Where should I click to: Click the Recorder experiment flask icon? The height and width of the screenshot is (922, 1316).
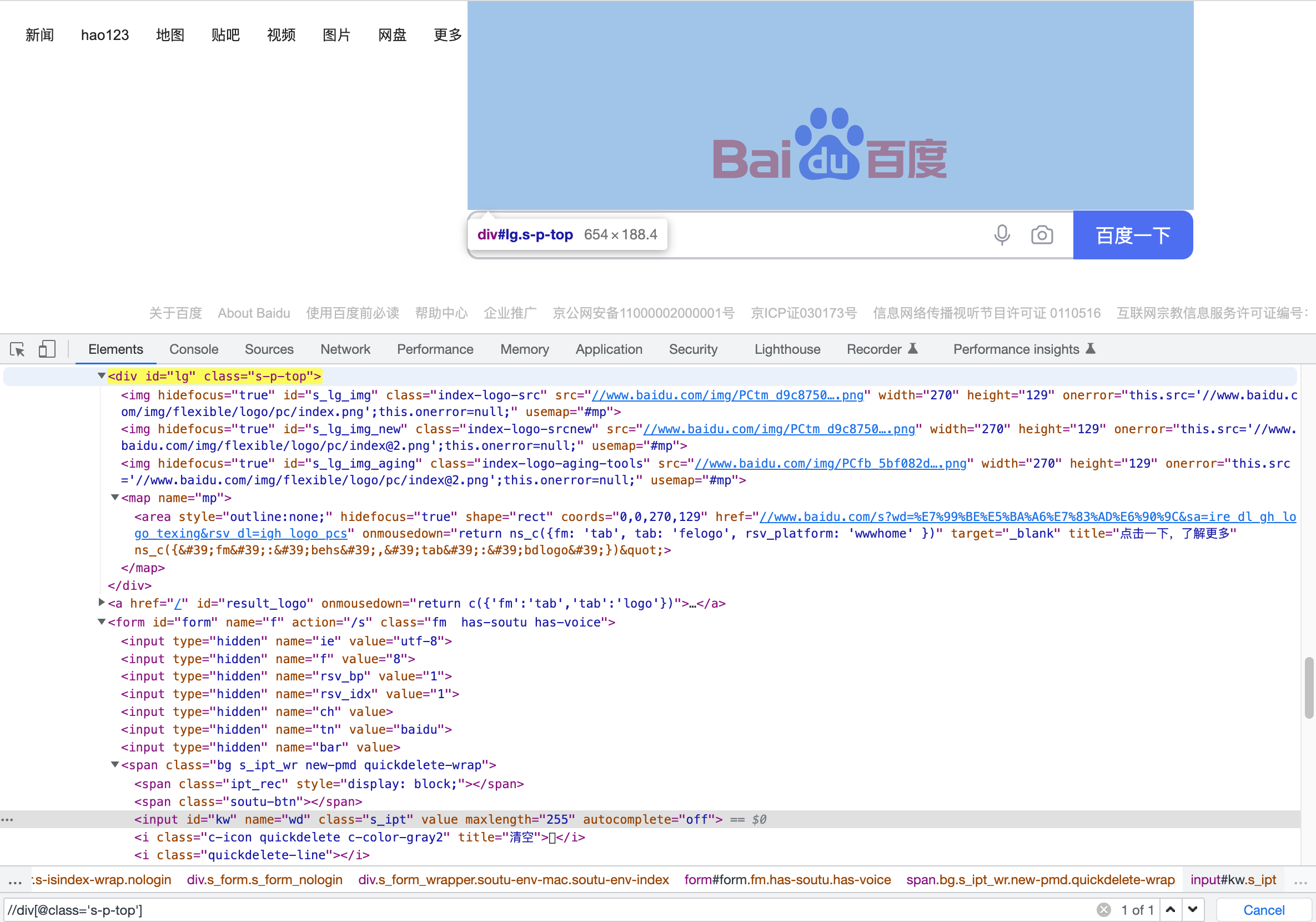913,349
